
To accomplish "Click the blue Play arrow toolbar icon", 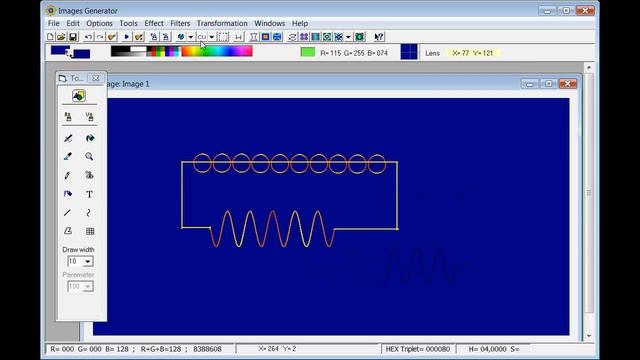I will pyautogui.click(x=127, y=37).
